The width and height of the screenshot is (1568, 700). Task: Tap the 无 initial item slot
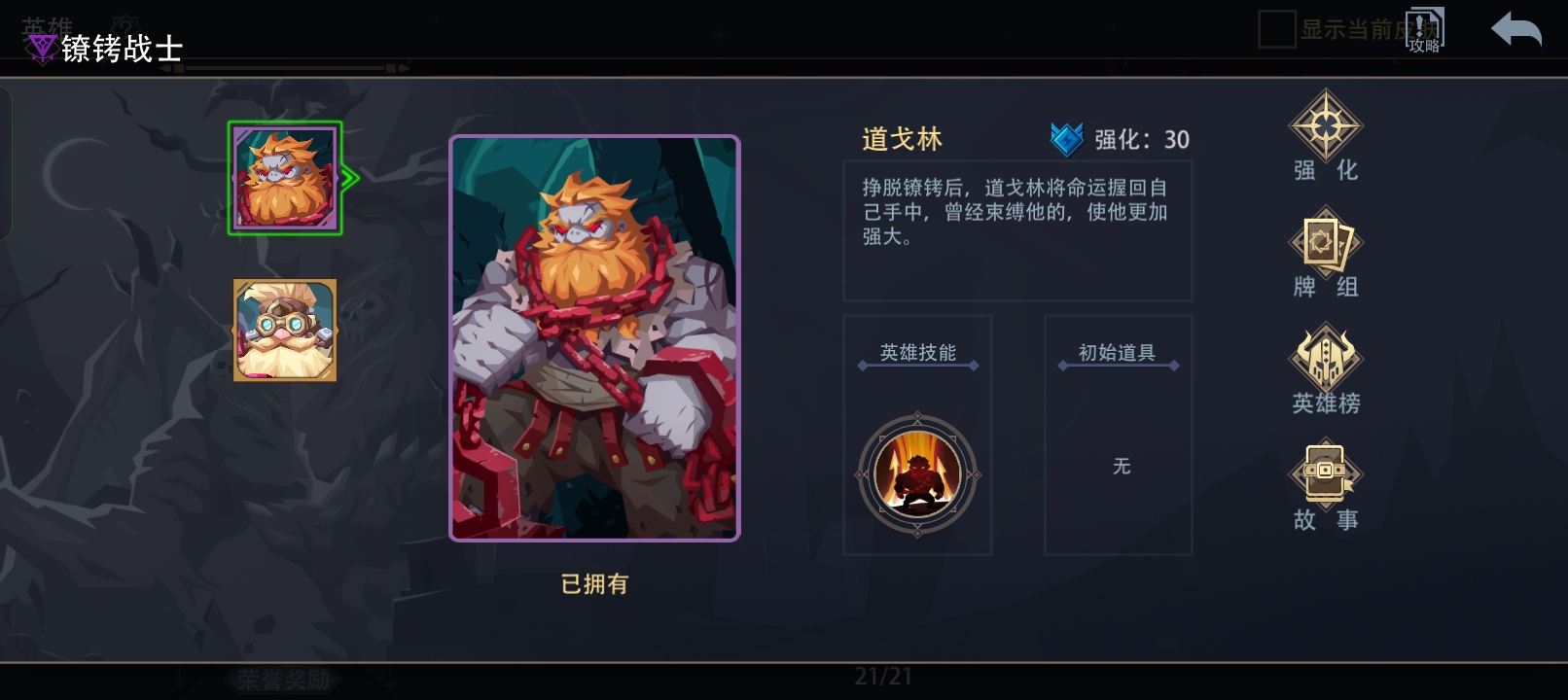tap(1122, 467)
